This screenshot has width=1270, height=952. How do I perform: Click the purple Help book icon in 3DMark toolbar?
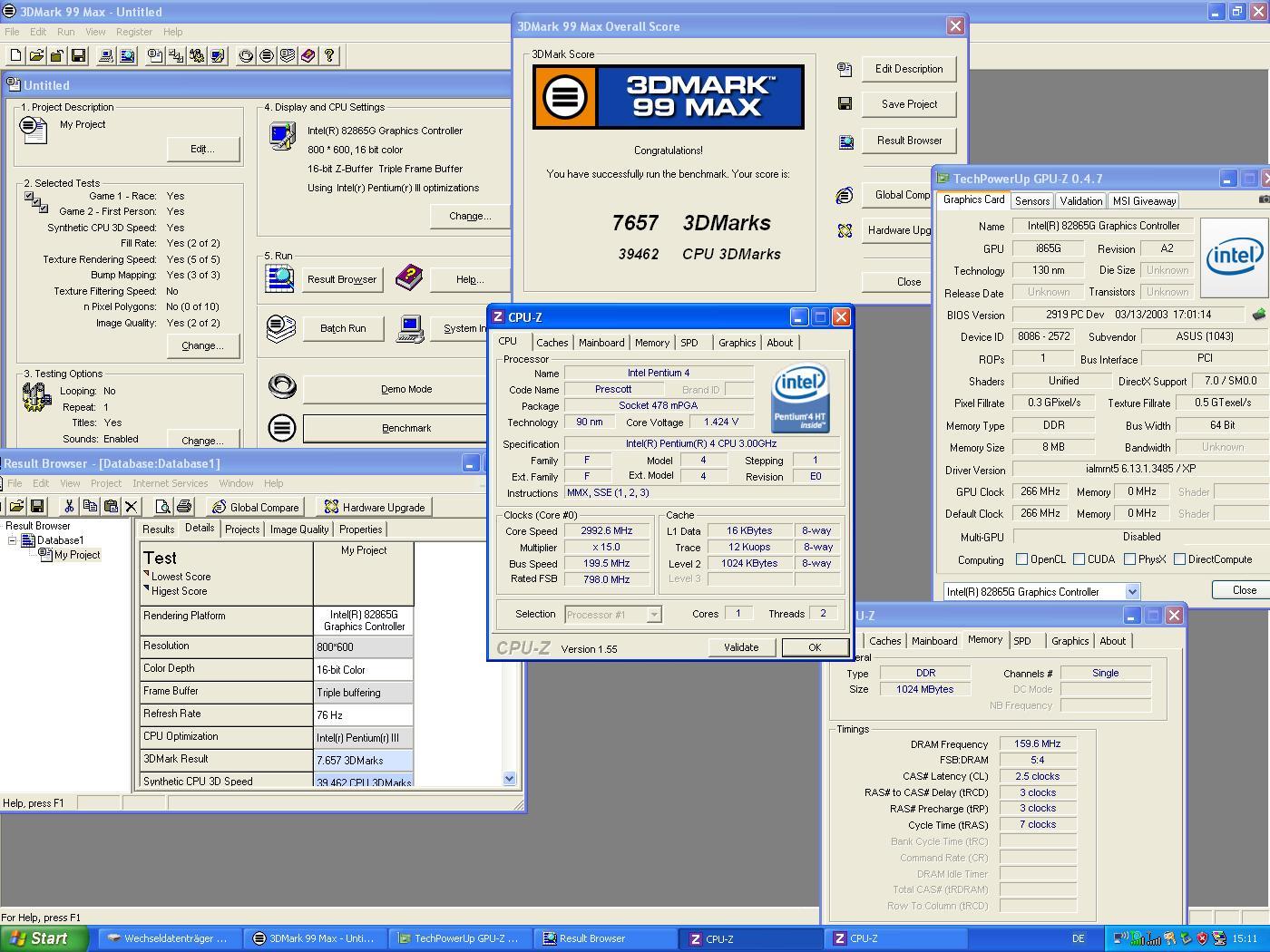pyautogui.click(x=308, y=56)
